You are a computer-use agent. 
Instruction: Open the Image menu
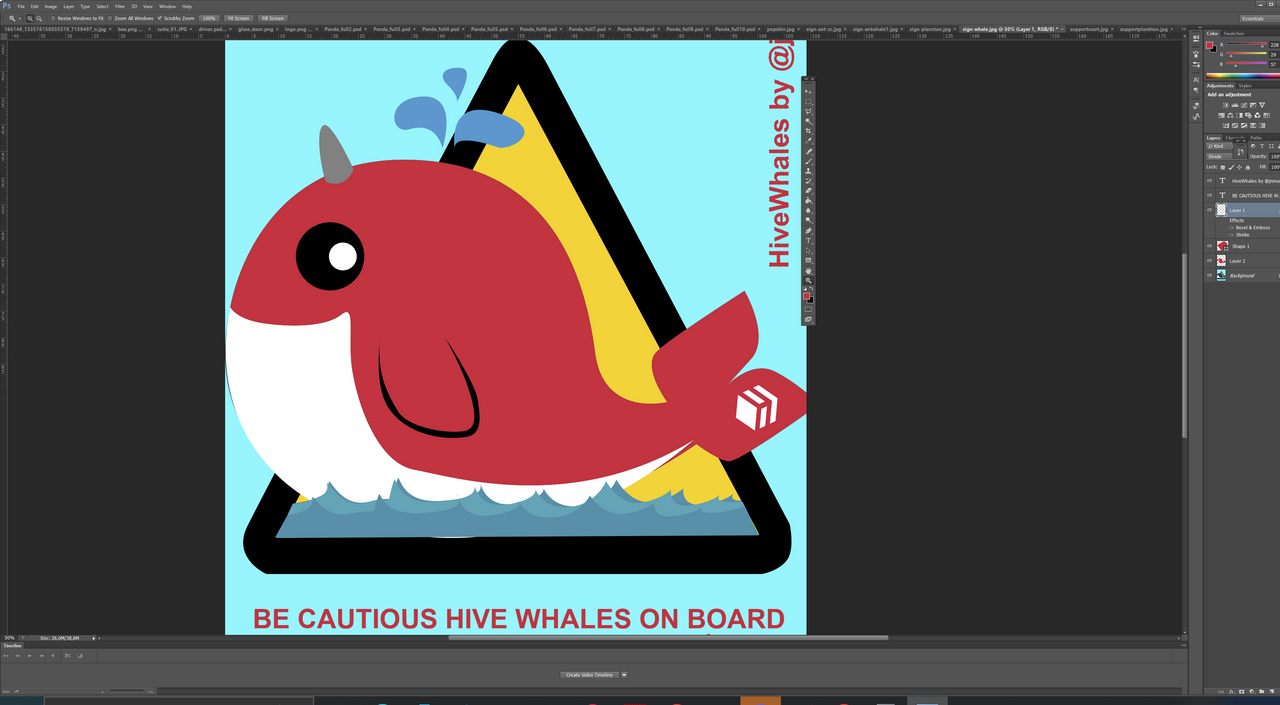pyautogui.click(x=51, y=6)
